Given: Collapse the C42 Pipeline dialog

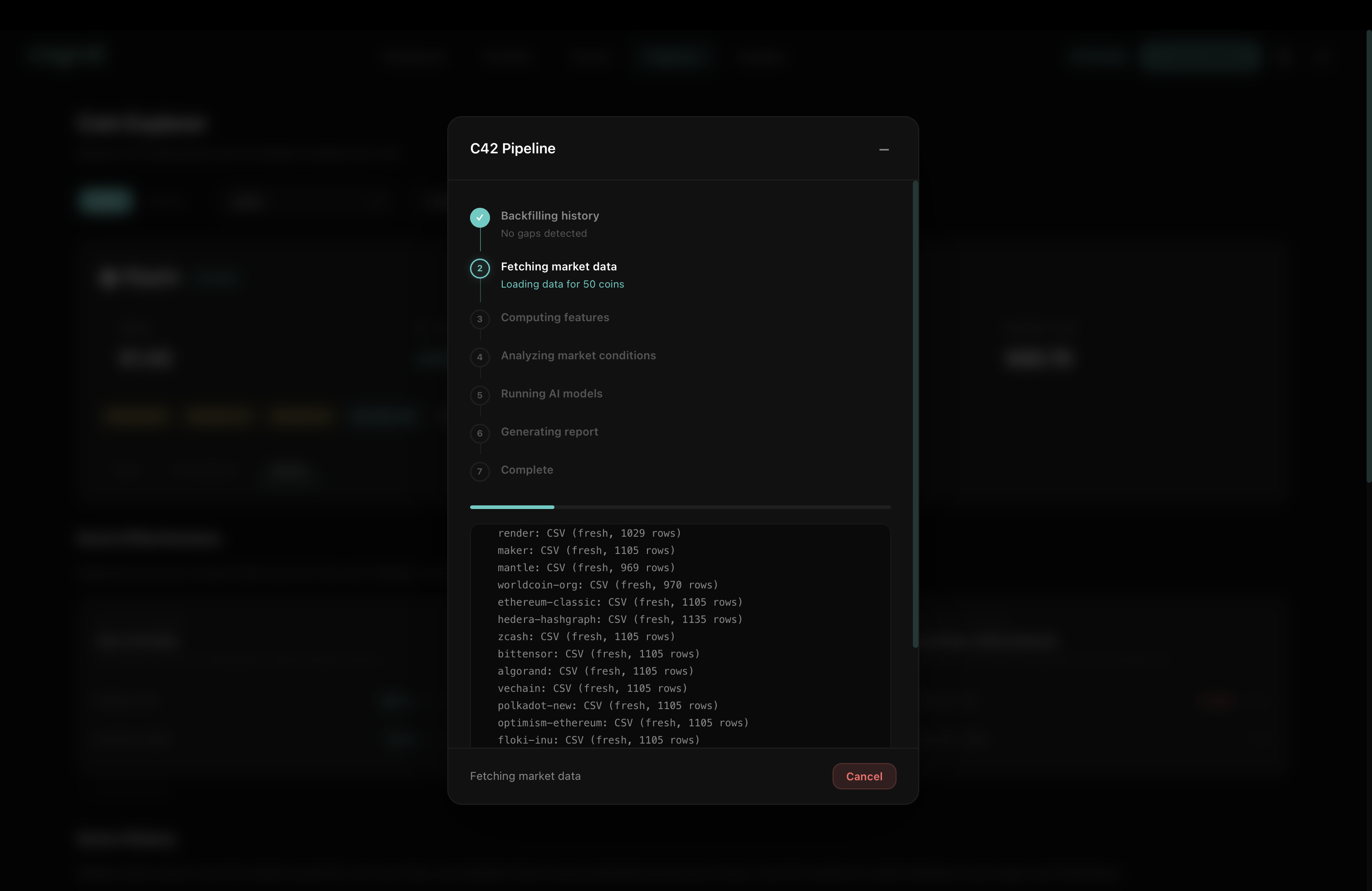Looking at the screenshot, I should click(884, 150).
